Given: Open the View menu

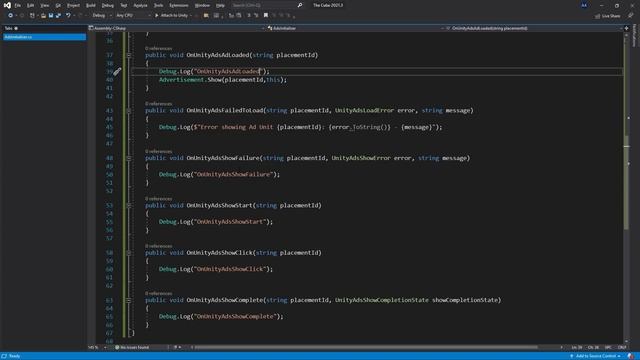Looking at the screenshot, I should click(44, 5).
